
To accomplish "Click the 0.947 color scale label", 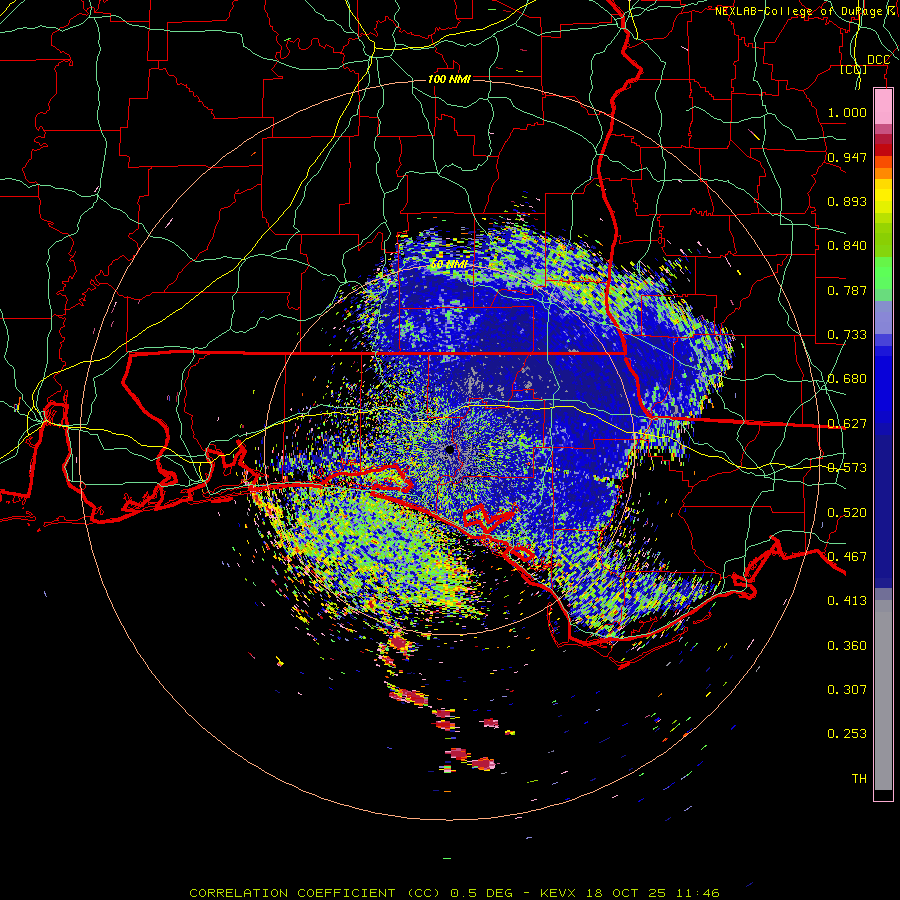I will [x=847, y=157].
